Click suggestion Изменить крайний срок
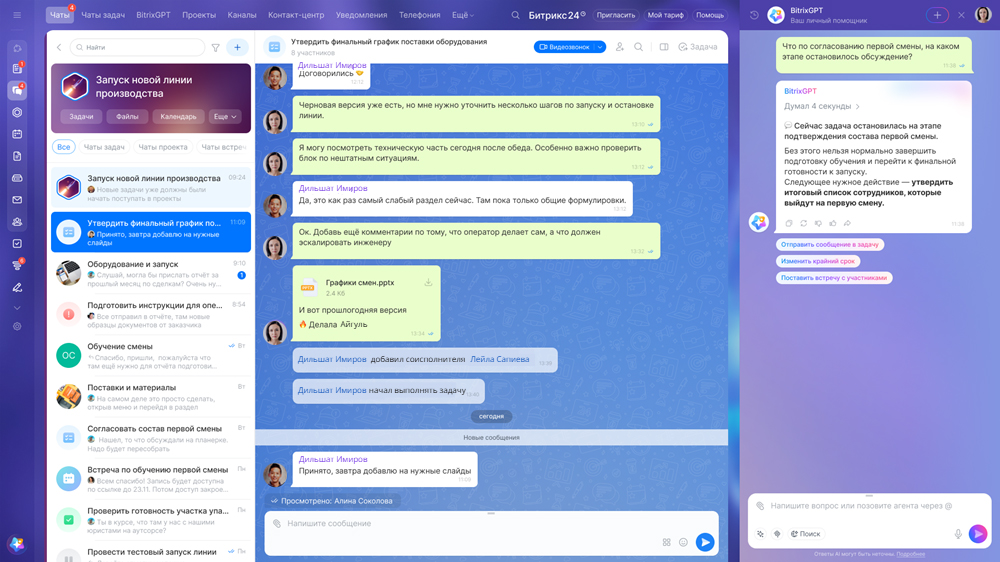 click(818, 261)
